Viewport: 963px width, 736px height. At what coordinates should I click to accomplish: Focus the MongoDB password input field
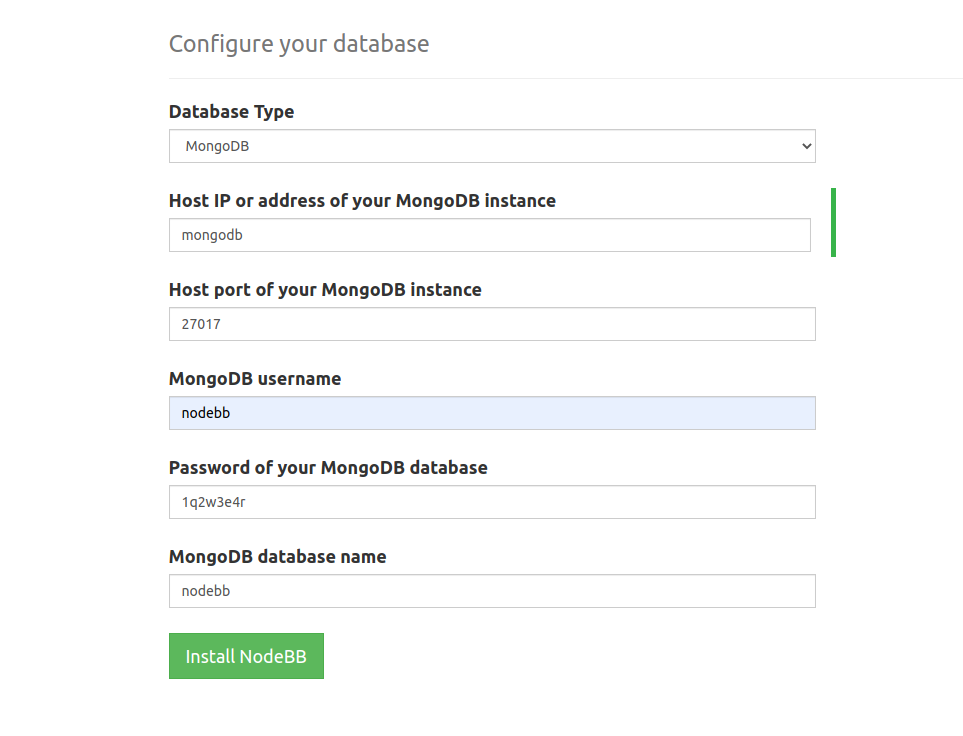coord(491,502)
